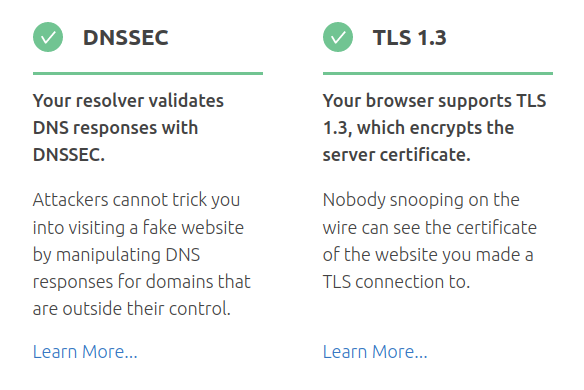The image size is (584, 390).
Task: Open the Learn More link under TLS 1.3
Action: click(x=375, y=352)
